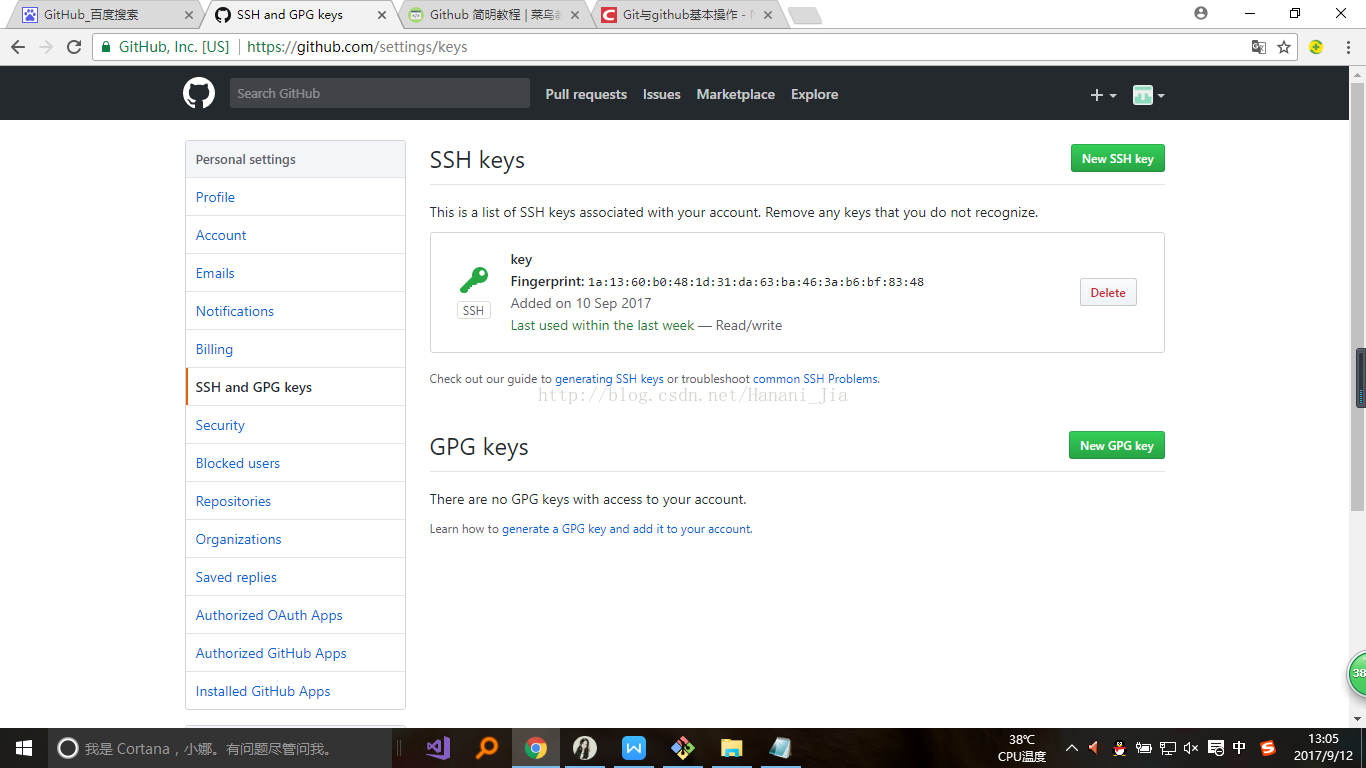Click the green padlock secure icon
Viewport: 1366px width, 768px height.
pyautogui.click(x=106, y=47)
